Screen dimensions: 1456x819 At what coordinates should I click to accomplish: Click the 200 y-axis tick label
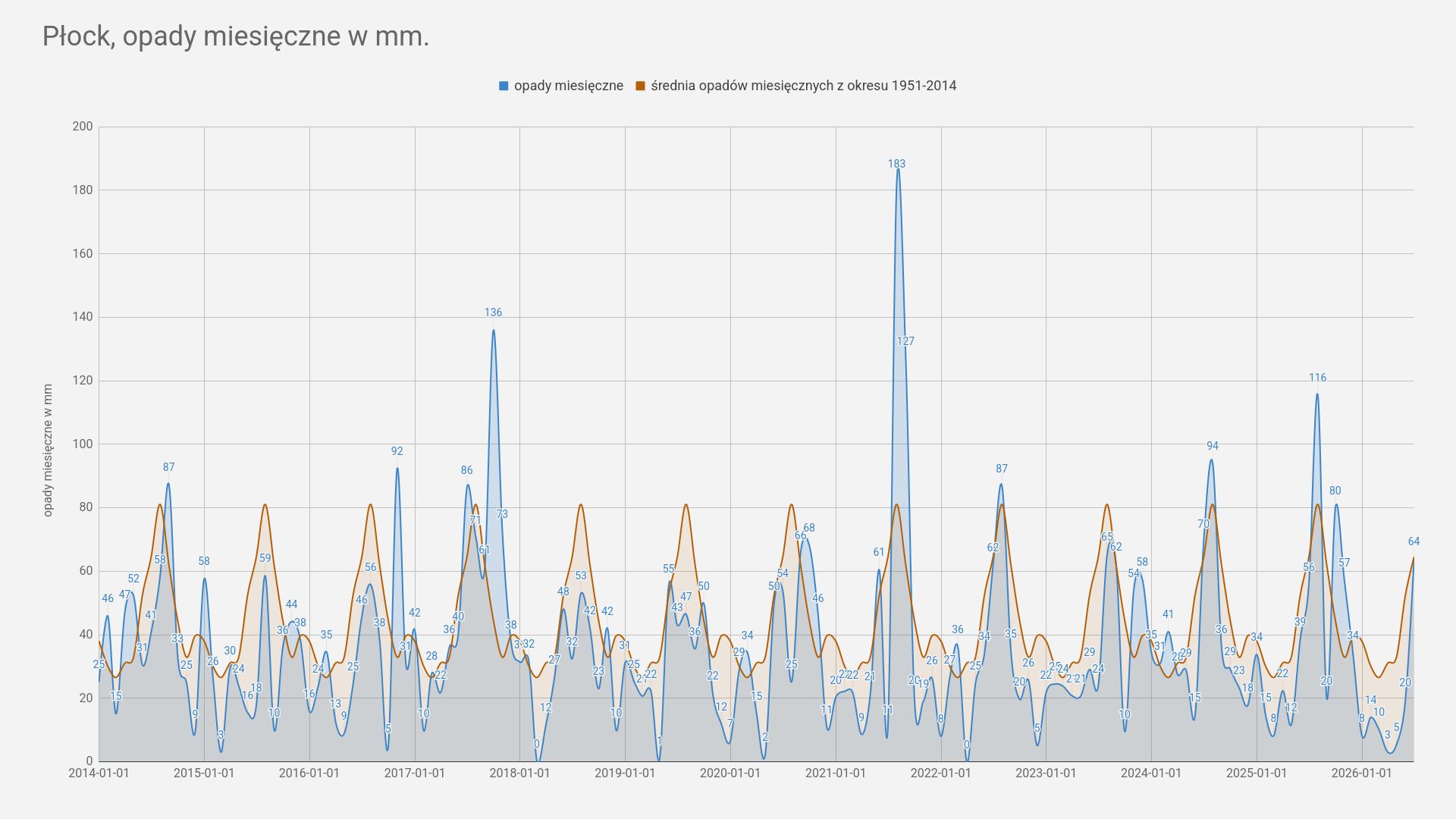tap(83, 127)
